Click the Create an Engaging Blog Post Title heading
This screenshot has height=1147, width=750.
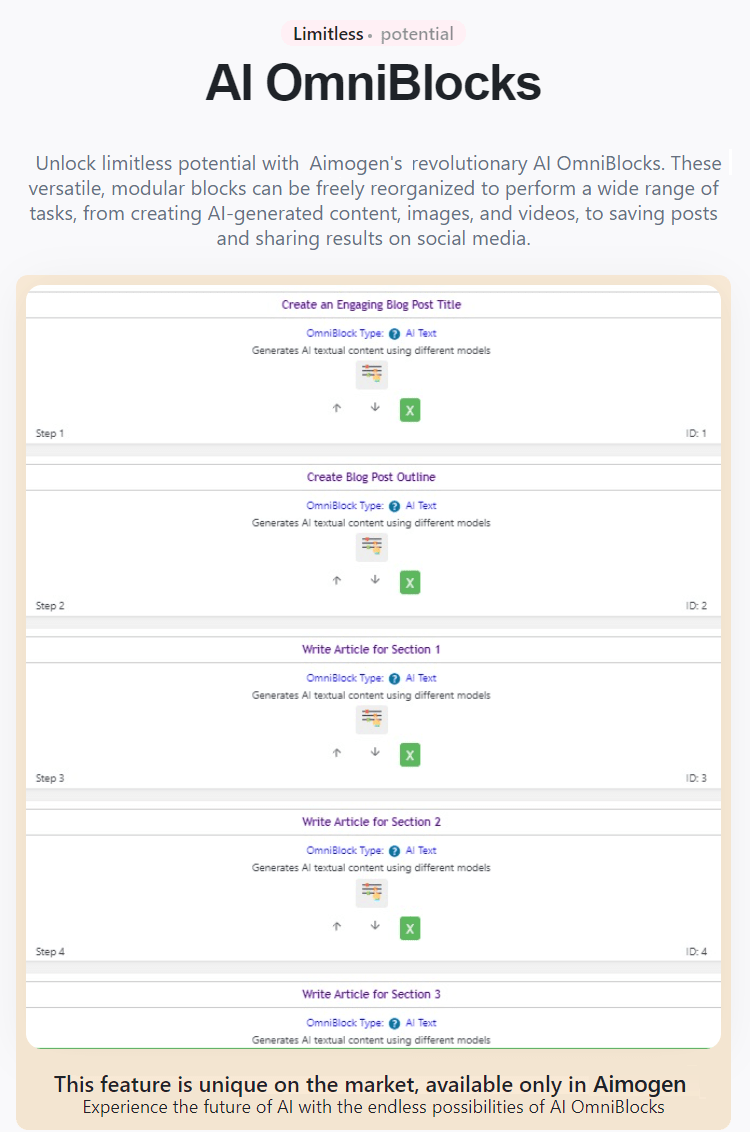point(371,304)
